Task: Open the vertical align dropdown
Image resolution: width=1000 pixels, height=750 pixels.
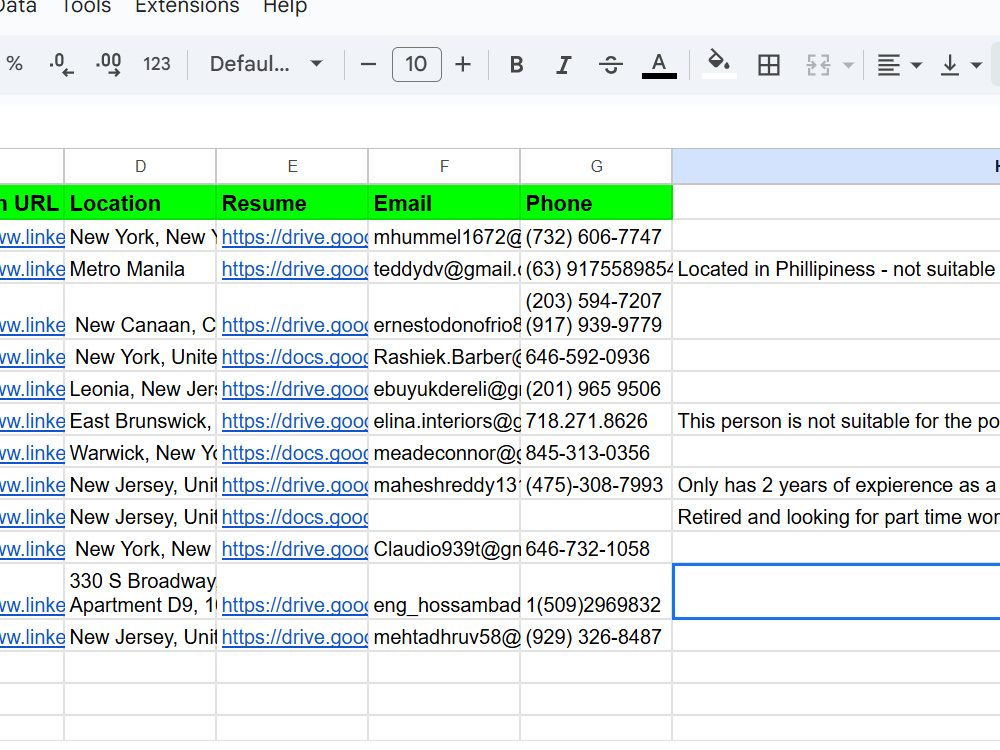Action: [x=961, y=64]
